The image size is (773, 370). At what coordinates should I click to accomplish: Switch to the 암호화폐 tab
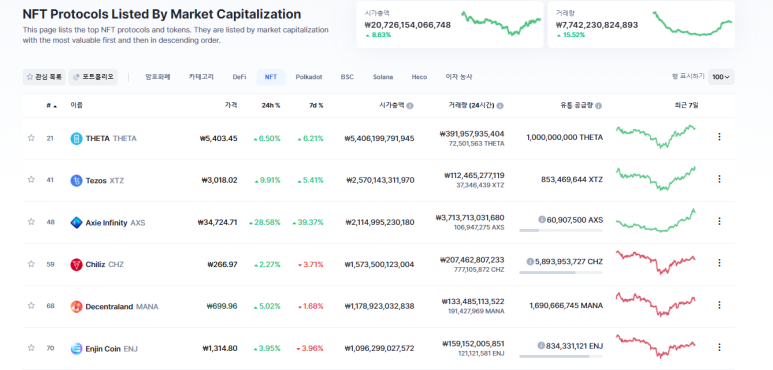pos(158,77)
